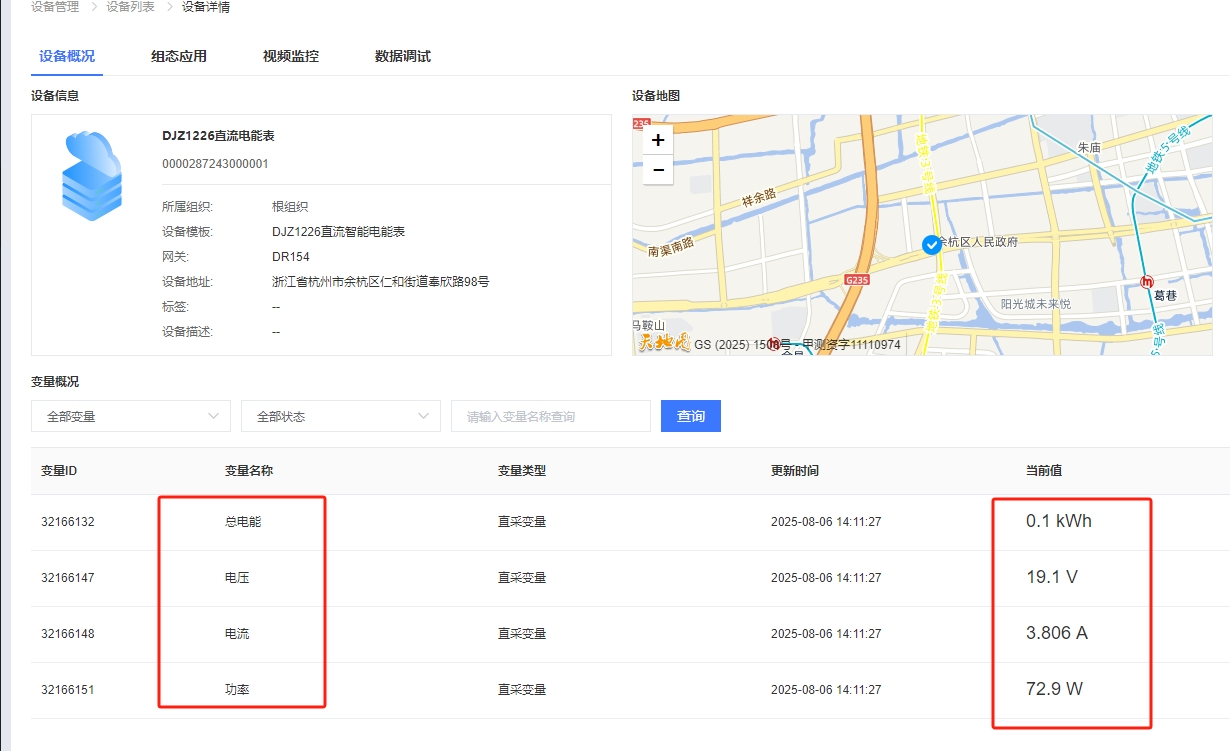This screenshot has height=751, width=1230.
Task: Click the 电压 variable name
Action: click(237, 578)
